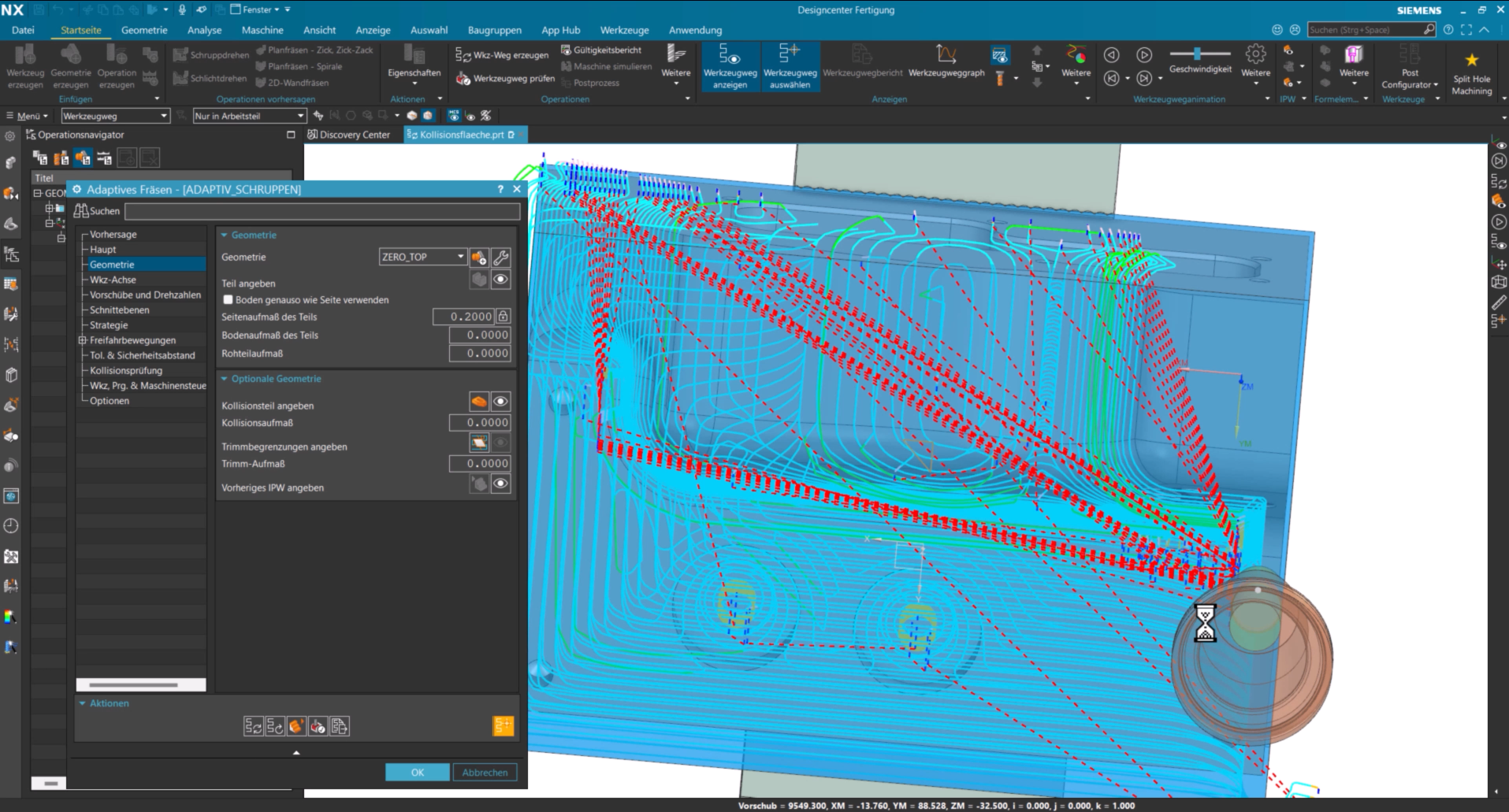Toggle eye display for Teil angeben
Image resolution: width=1509 pixels, height=812 pixels.
(500, 280)
